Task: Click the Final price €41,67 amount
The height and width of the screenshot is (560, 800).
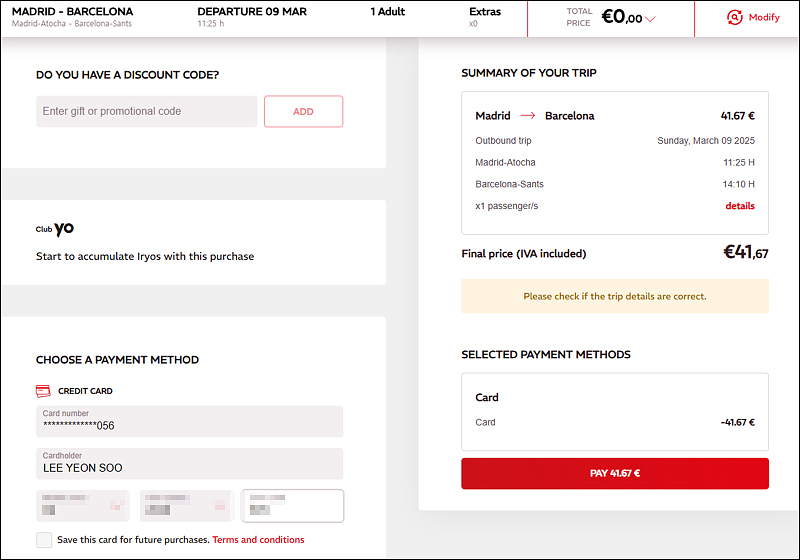Action: pyautogui.click(x=746, y=252)
